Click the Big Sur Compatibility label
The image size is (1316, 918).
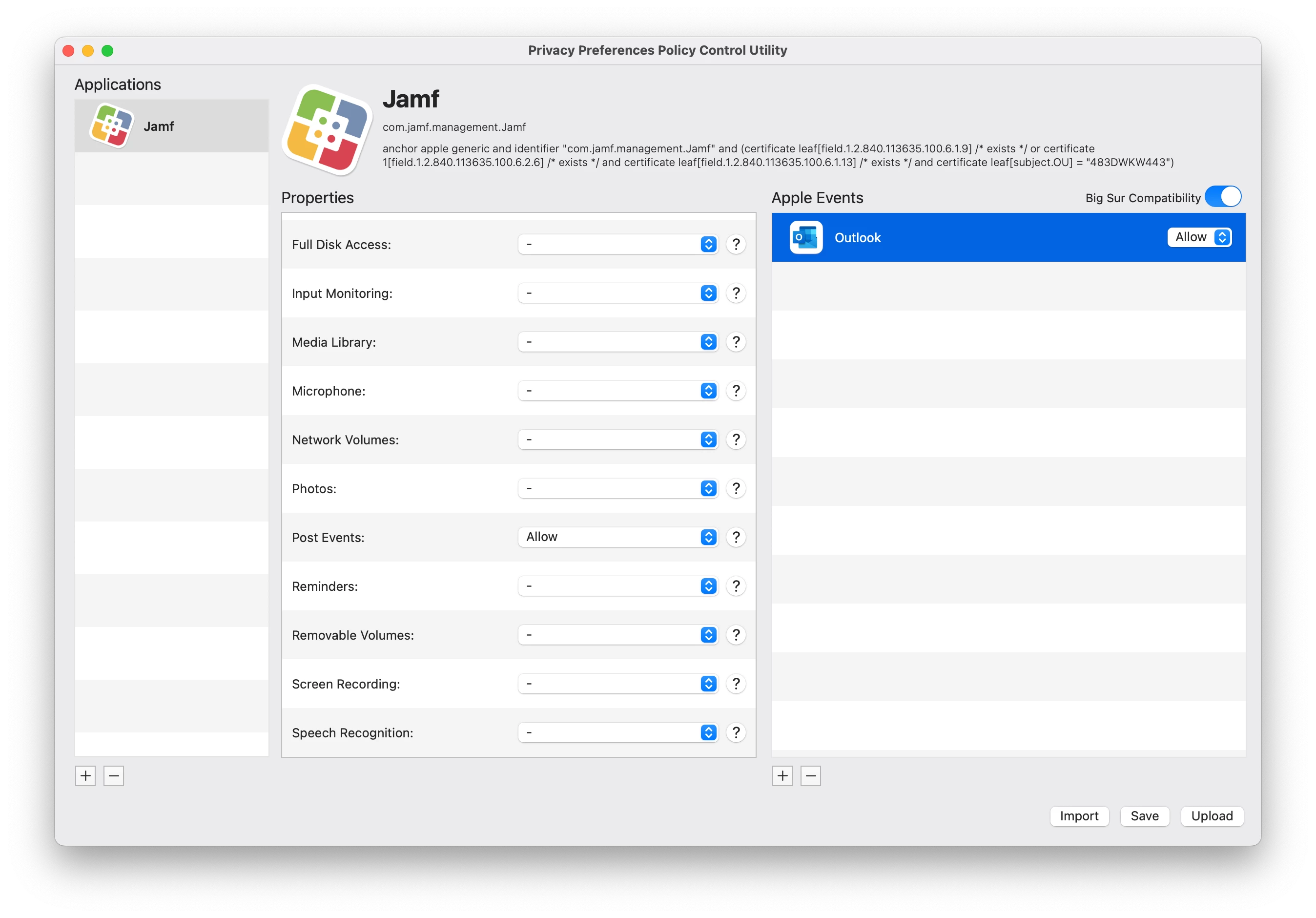pos(1142,198)
